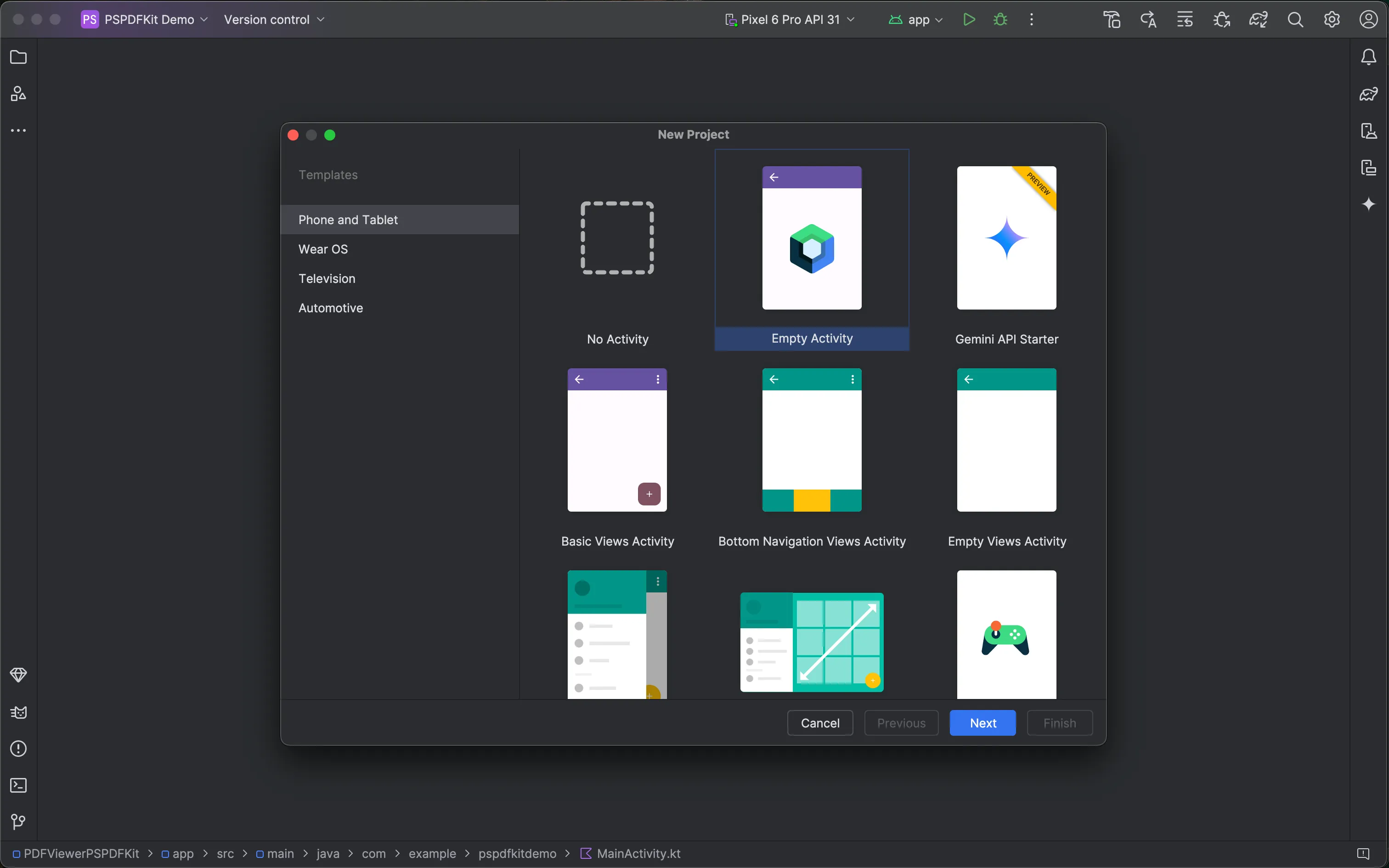The width and height of the screenshot is (1389, 868).
Task: Cancel the New Project dialog
Action: tap(819, 723)
